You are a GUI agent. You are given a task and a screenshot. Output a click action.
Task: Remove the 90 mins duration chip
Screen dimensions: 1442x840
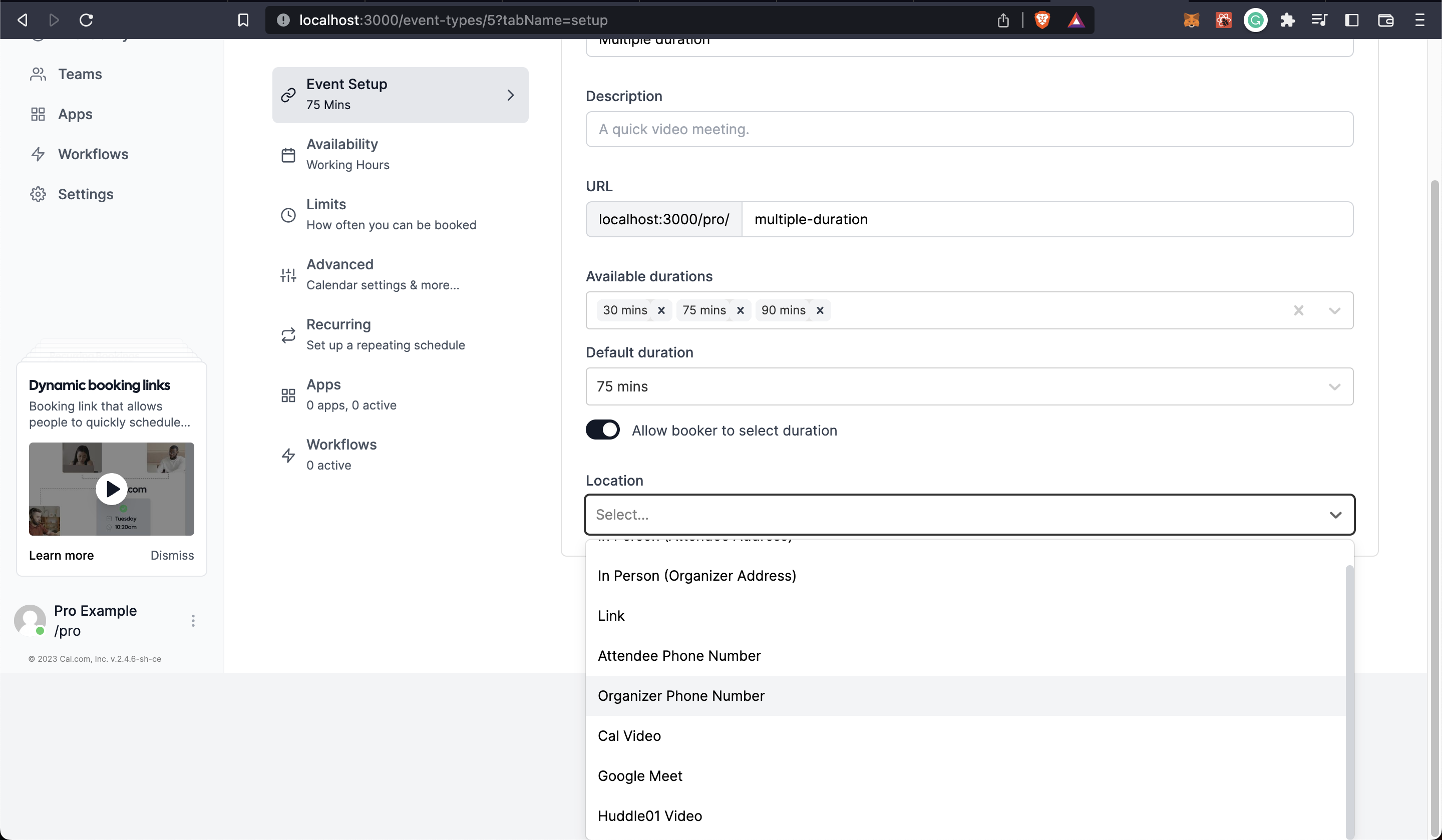pos(820,310)
